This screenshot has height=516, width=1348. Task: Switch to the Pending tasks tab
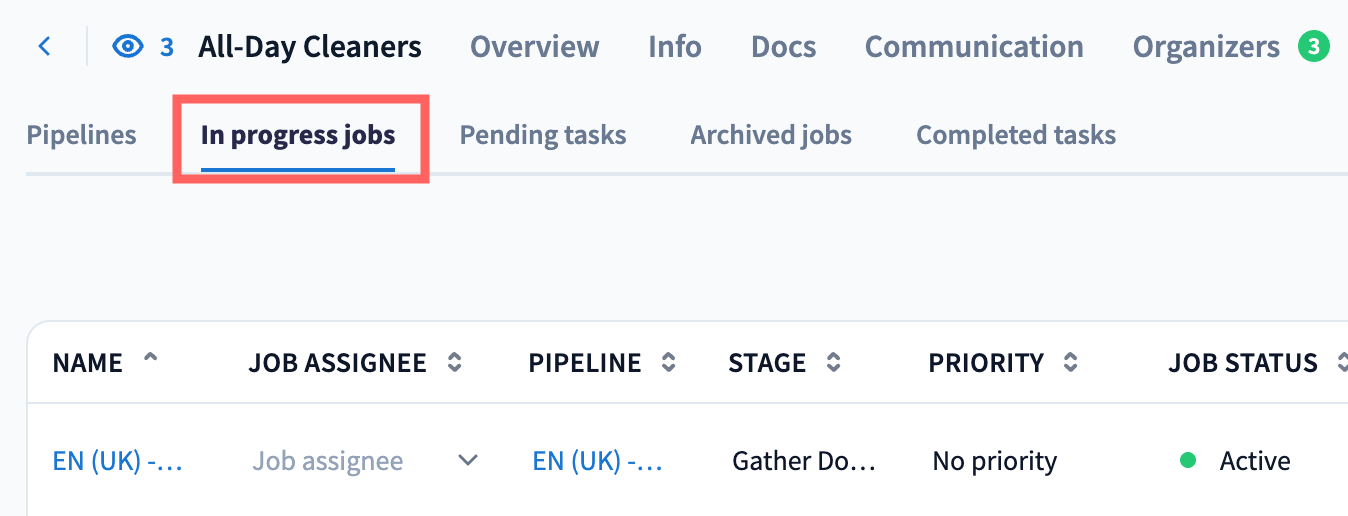(x=542, y=135)
